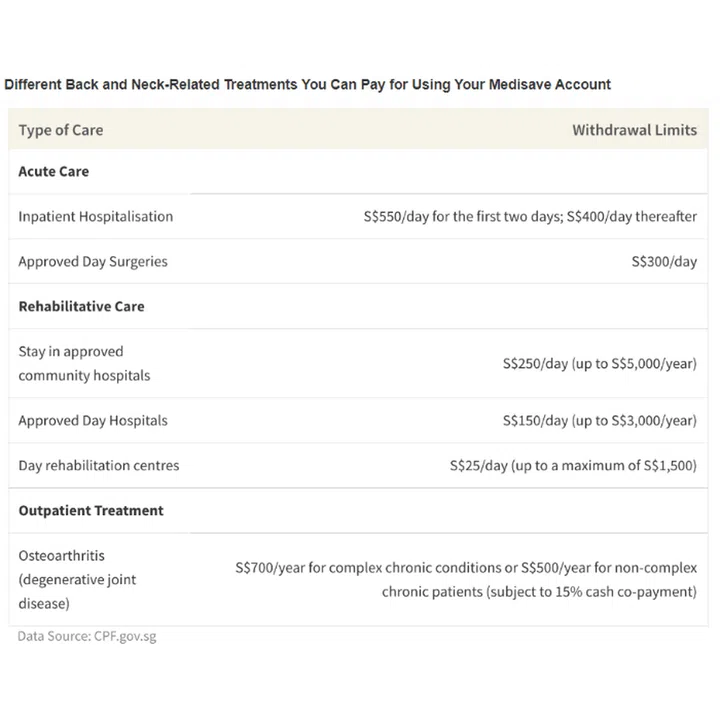Viewport: 720px width, 720px height.
Task: Select the Day rehabilitation centres row label
Action: [x=99, y=465]
